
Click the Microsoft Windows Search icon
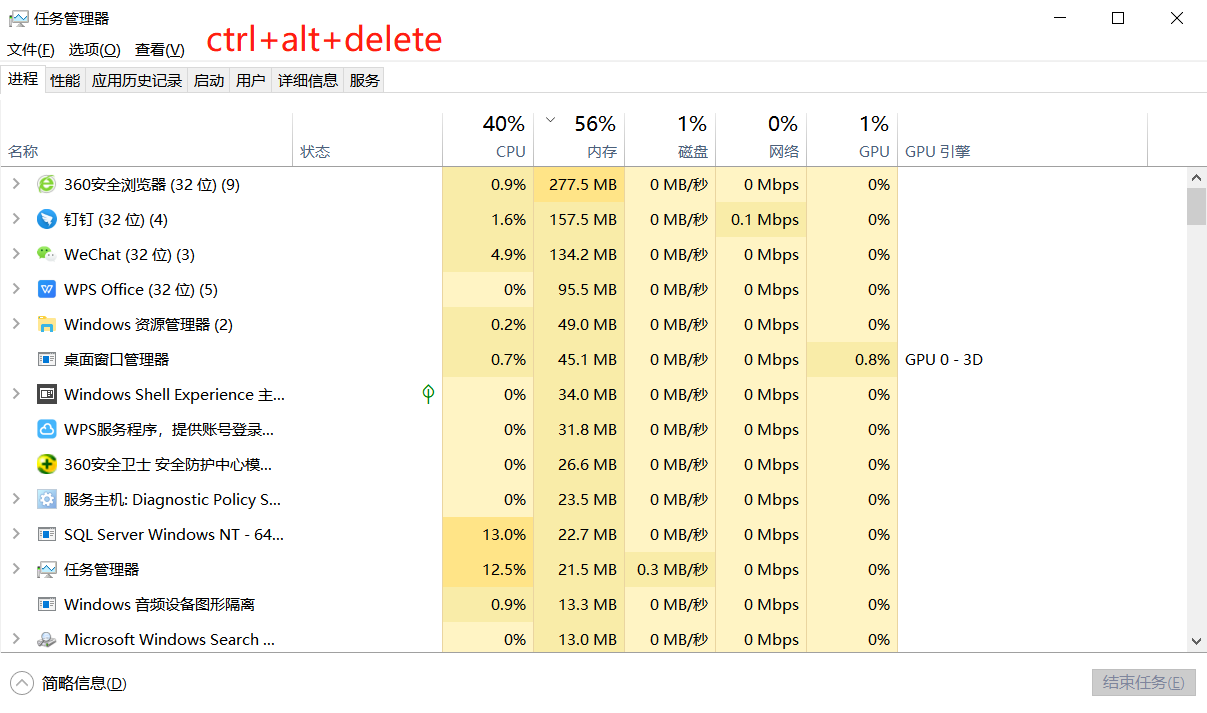click(47, 639)
